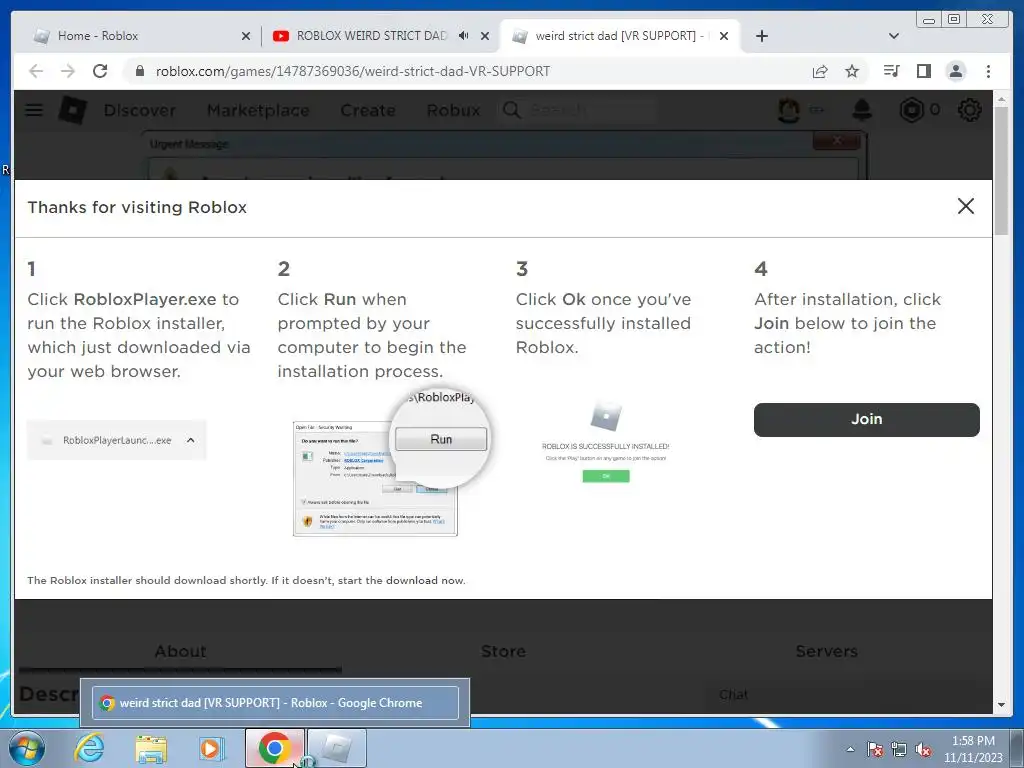This screenshot has width=1024, height=768.
Task: Click the Roblox logo icon
Action: [72, 110]
